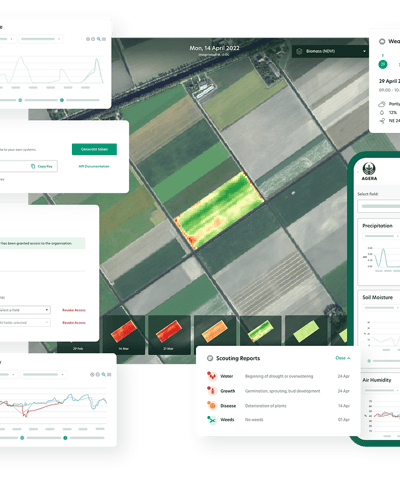
Task: Click the zoom-out icon on the upper single-line chart
Action: click(x=93, y=39)
